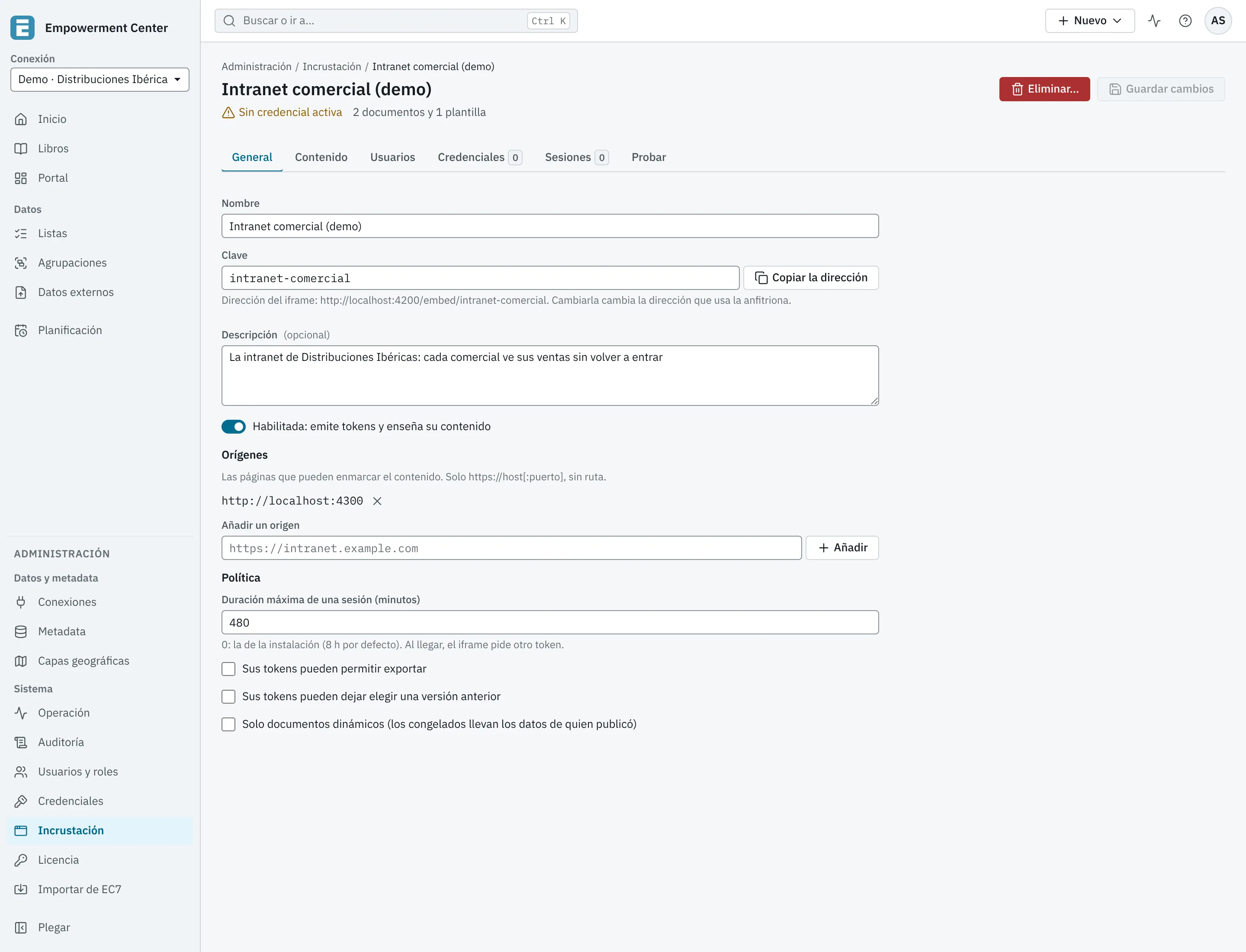Open the AS user avatar menu
The width and height of the screenshot is (1246, 952).
[1218, 21]
